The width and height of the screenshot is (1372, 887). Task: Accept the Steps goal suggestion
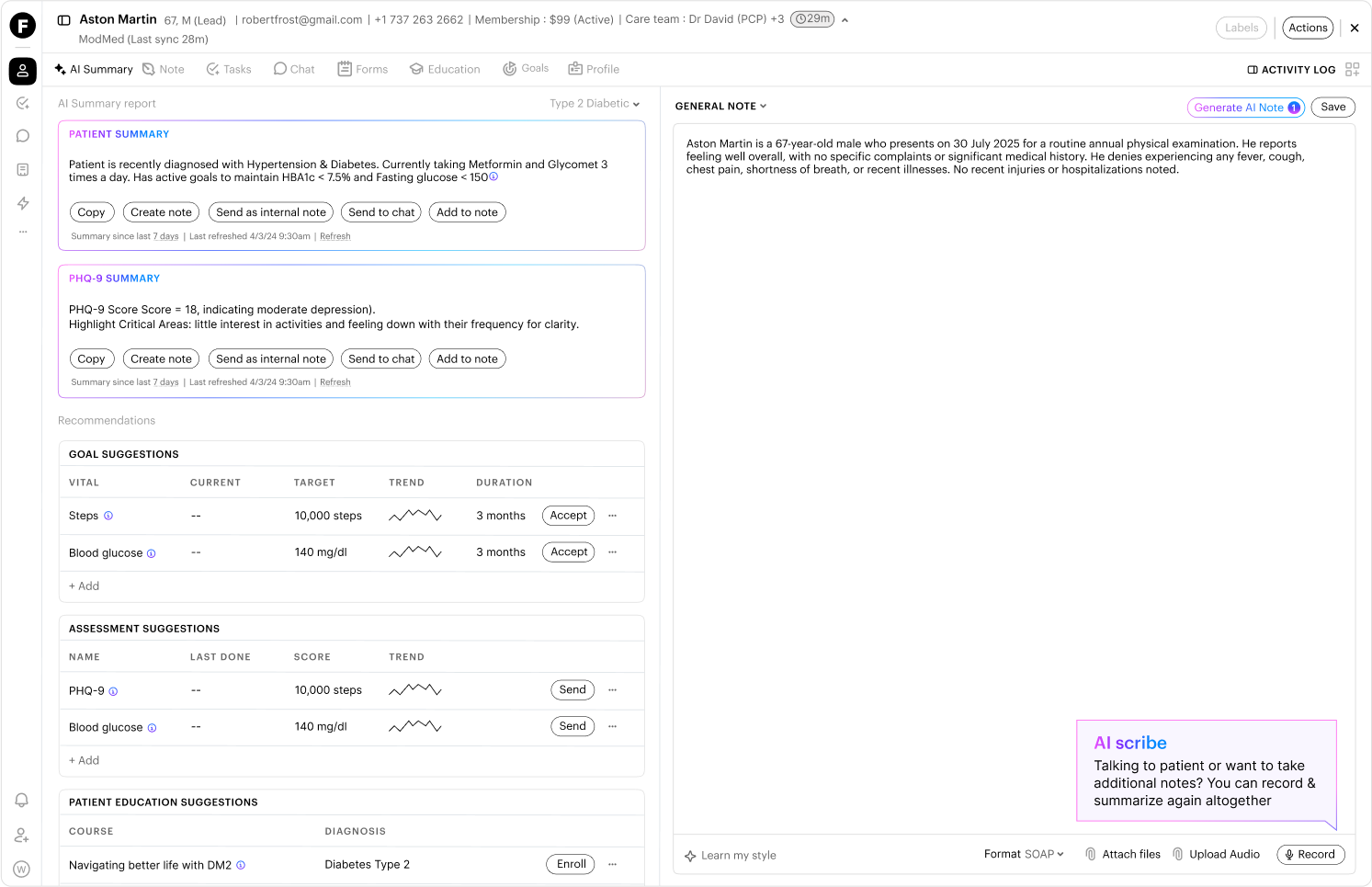tap(568, 516)
